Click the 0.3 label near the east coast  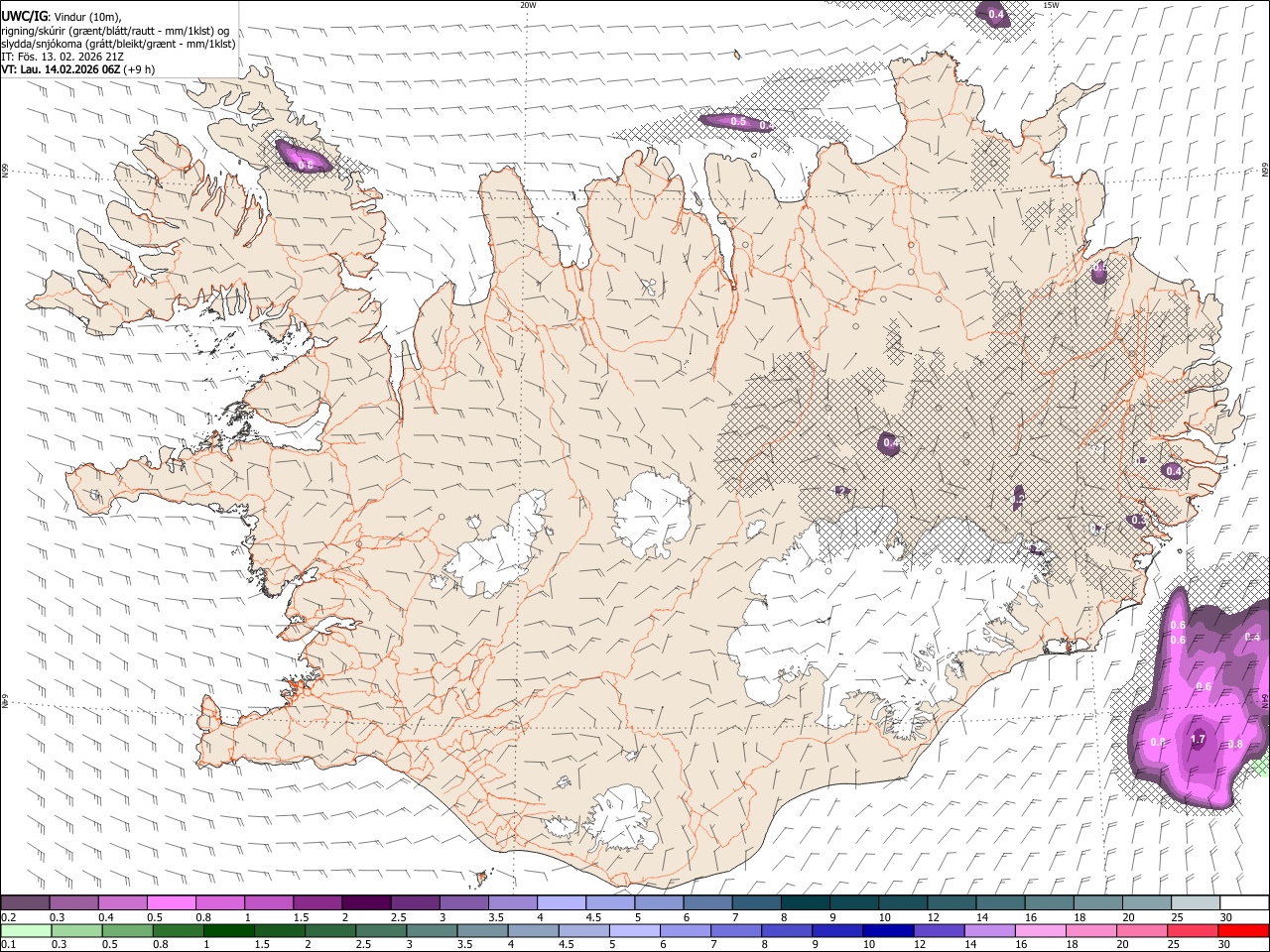click(x=1137, y=521)
